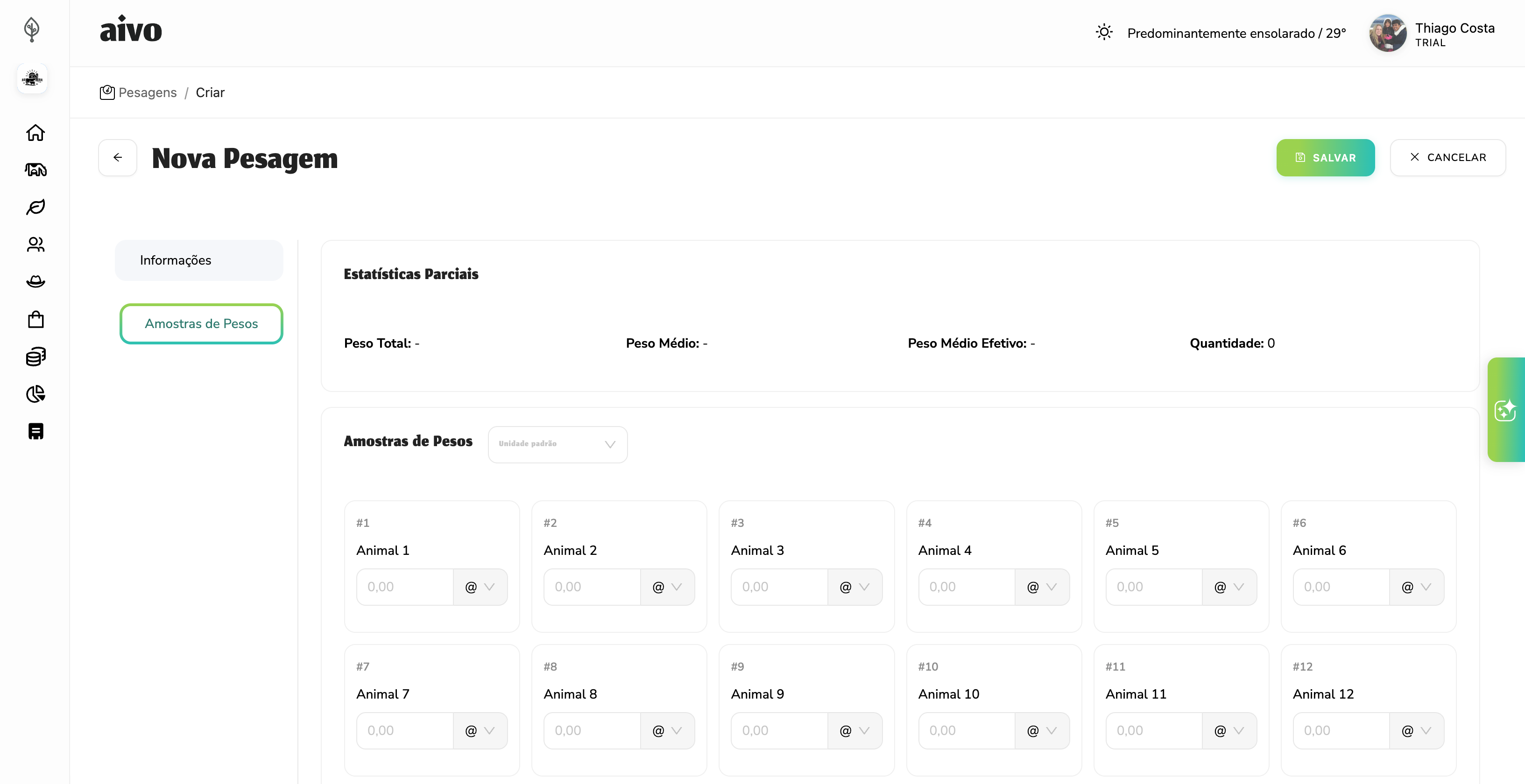Click the leaf logo icon in sidebar
The width and height of the screenshot is (1525, 784).
pos(32,29)
